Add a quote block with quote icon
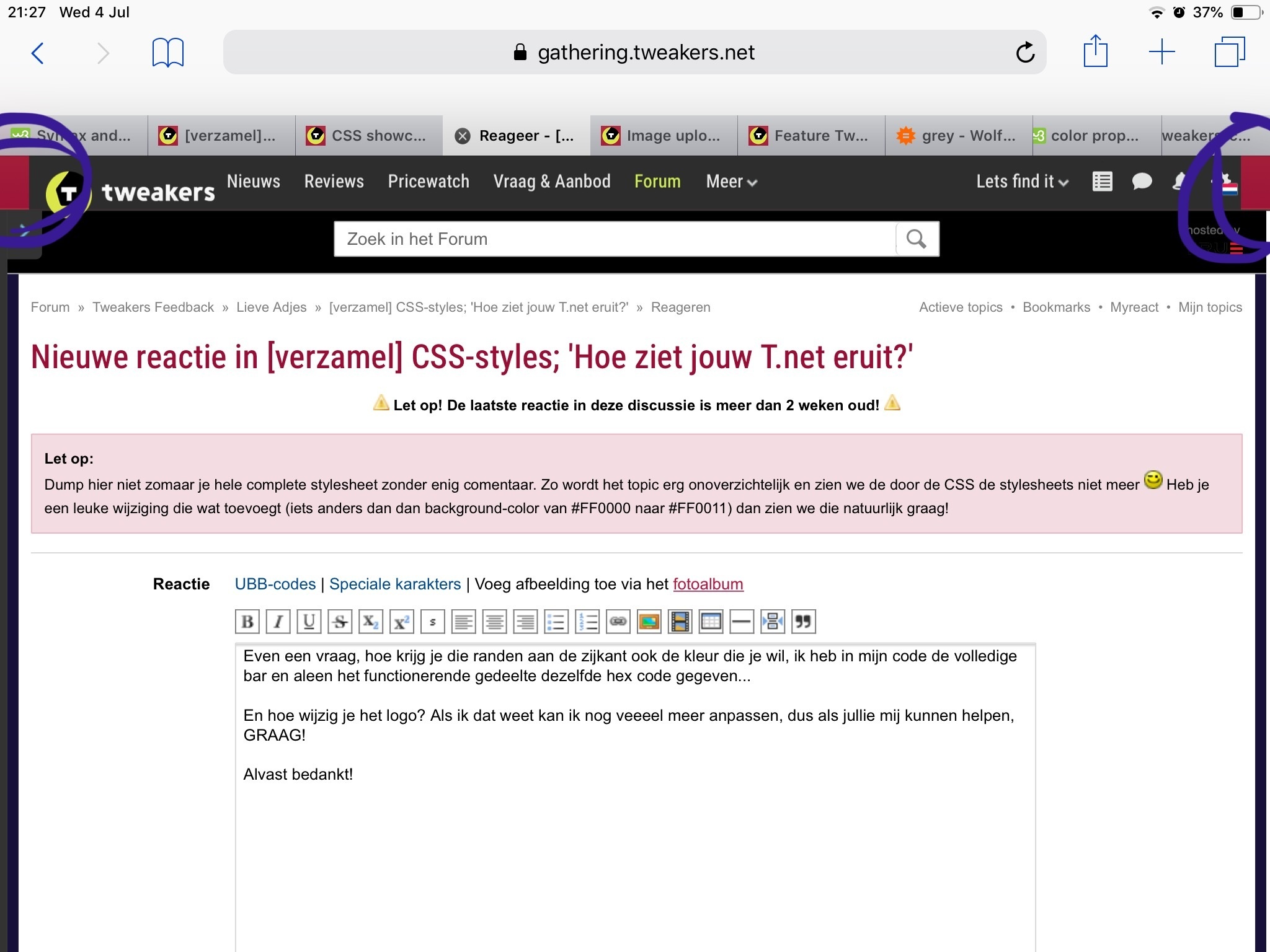The image size is (1270, 952). [x=803, y=622]
